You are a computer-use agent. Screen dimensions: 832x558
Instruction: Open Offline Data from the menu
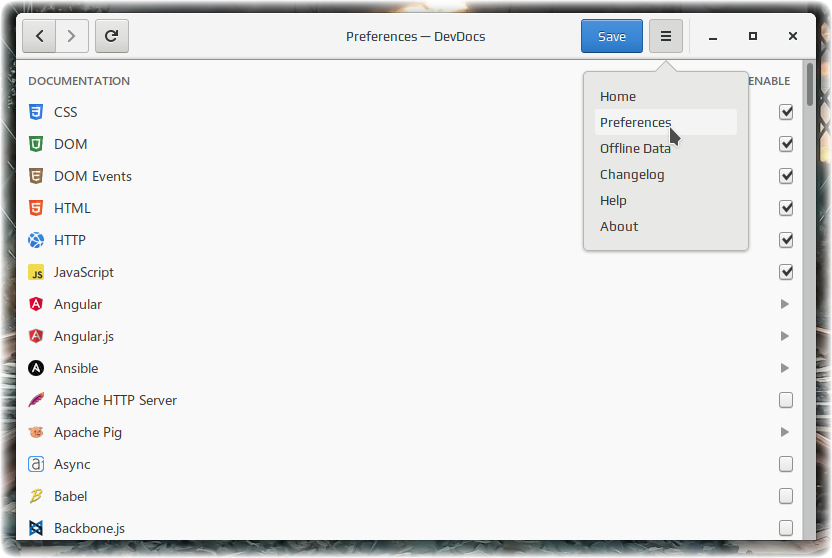(665, 149)
